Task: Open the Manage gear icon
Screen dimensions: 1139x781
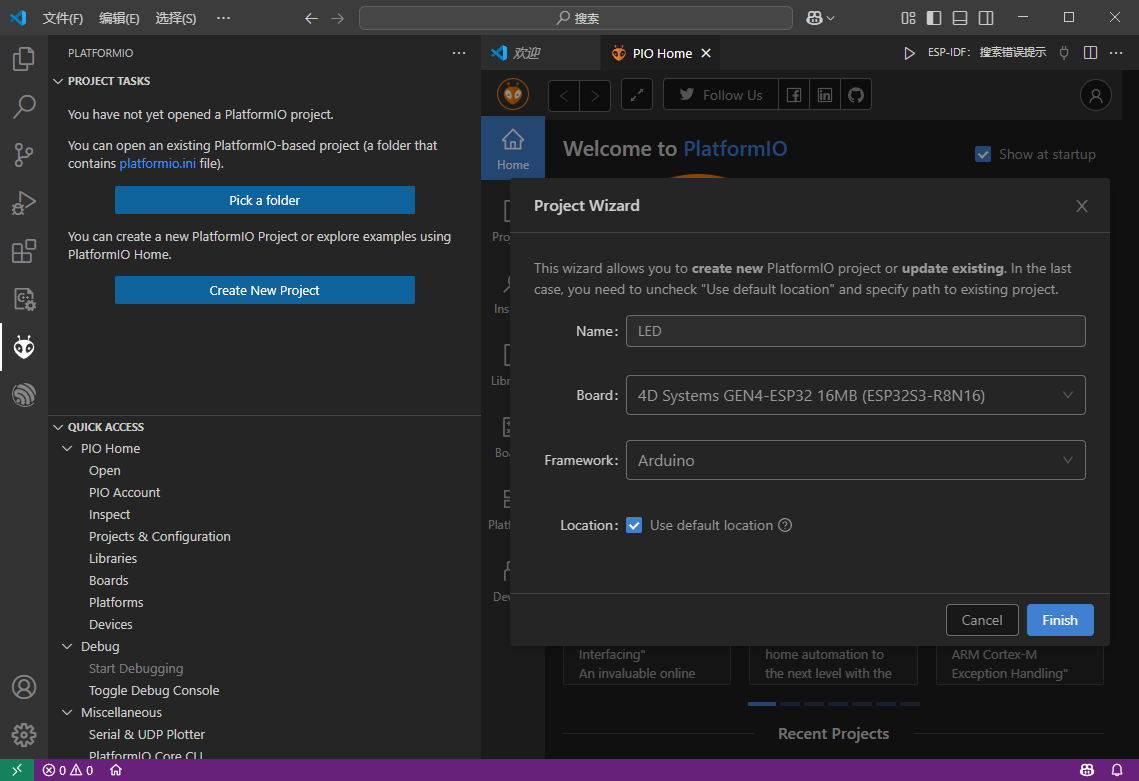Action: coord(23,735)
